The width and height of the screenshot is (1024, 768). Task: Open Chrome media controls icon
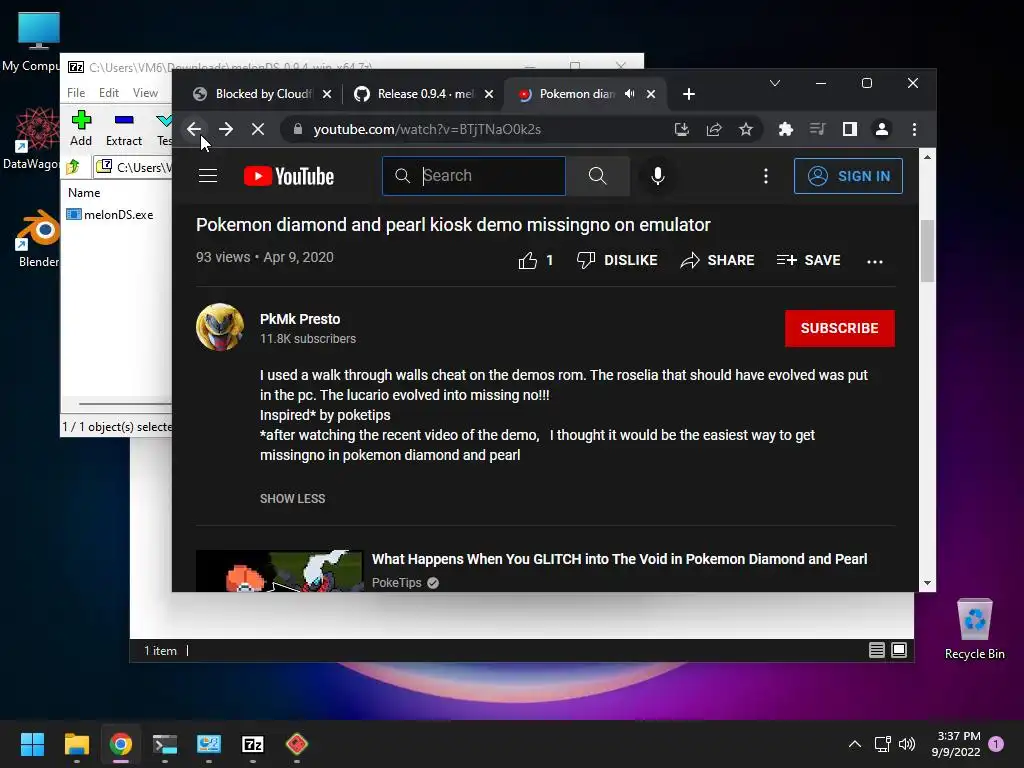[818, 129]
